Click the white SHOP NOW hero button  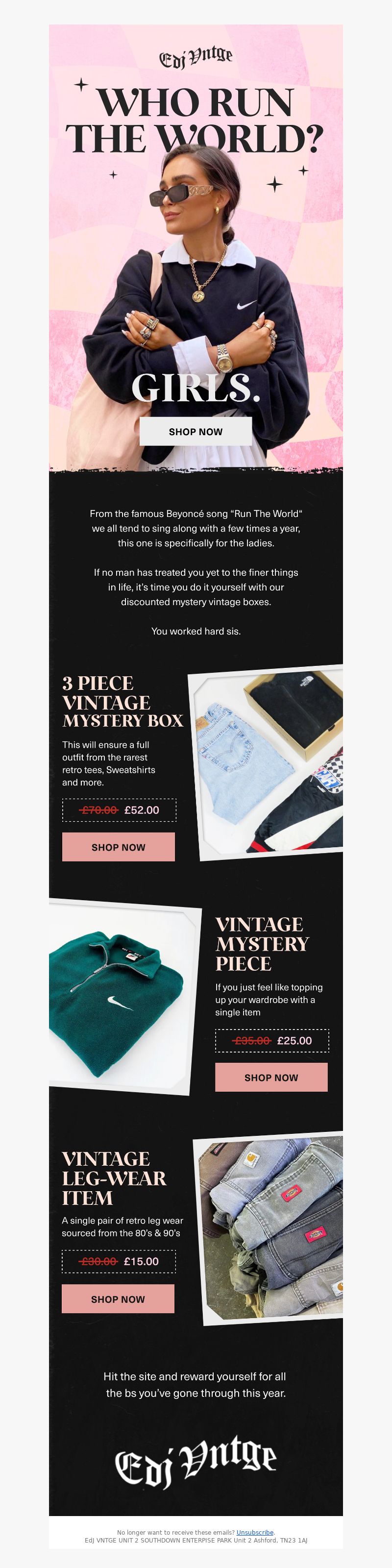coord(196,432)
